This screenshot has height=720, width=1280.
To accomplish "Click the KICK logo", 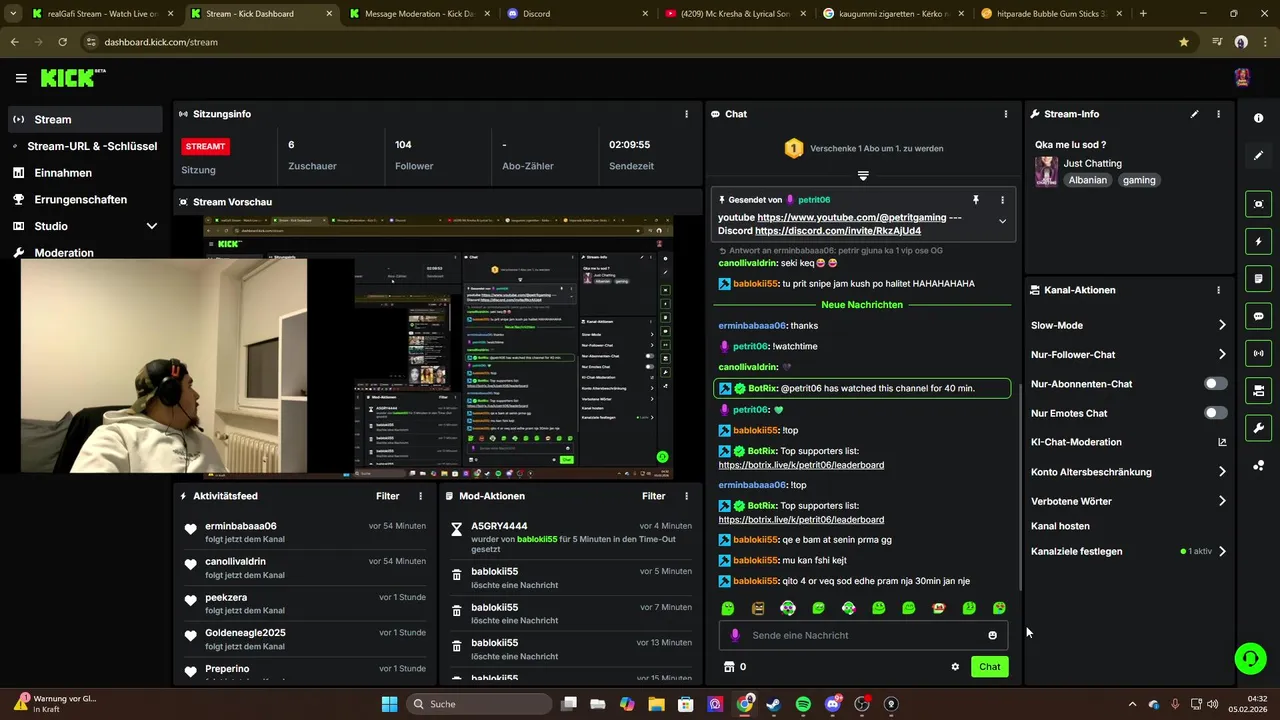I will (72, 78).
